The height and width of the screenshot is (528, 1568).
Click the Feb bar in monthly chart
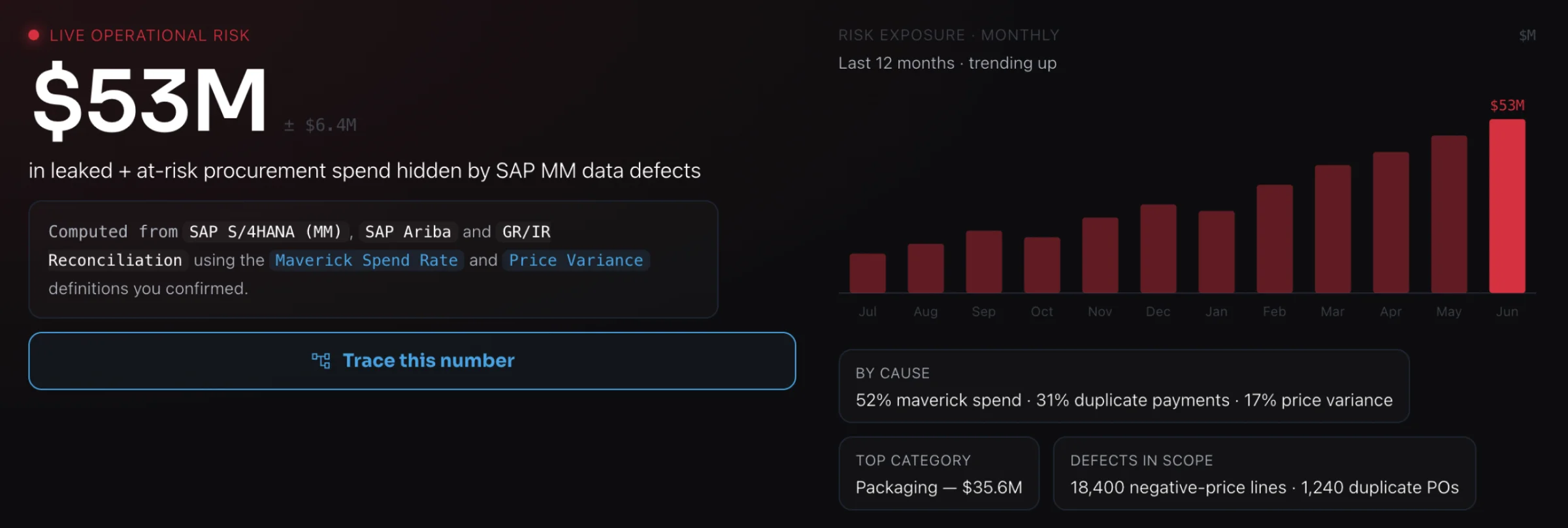point(1275,239)
